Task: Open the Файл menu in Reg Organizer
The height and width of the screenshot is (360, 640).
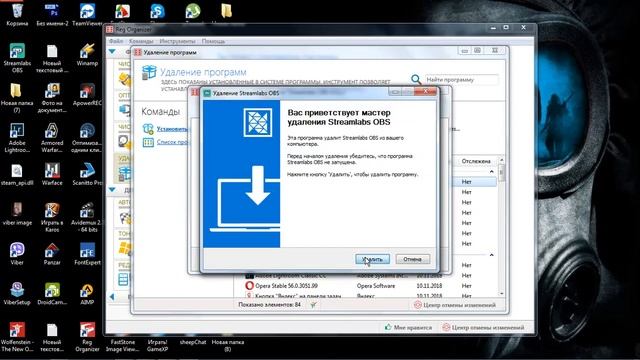Action: (x=116, y=41)
